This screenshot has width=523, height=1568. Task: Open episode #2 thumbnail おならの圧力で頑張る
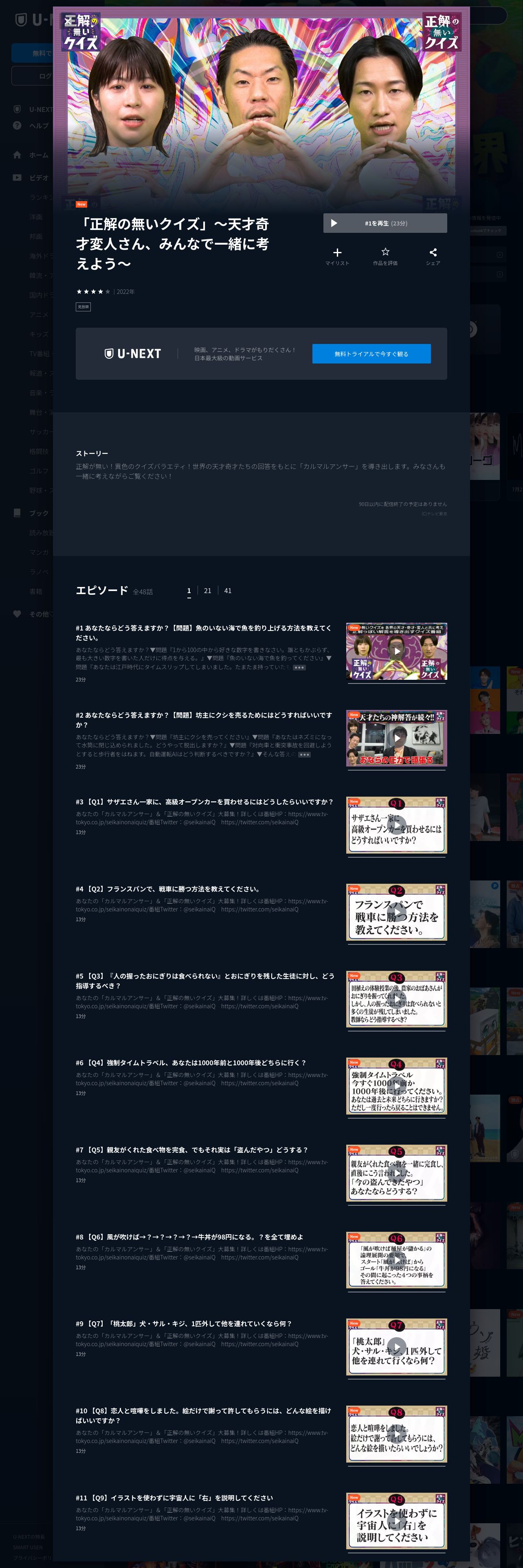coord(396,738)
